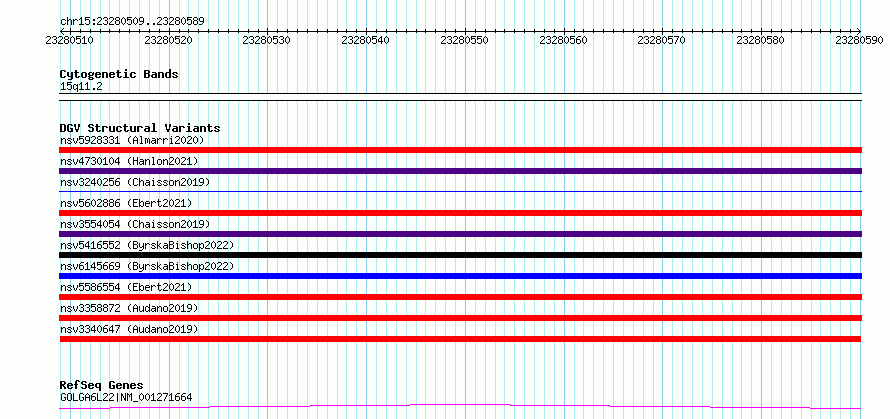Viewport: 890px width, 419px height.
Task: Click ruler position 23280550
Action: (464, 40)
